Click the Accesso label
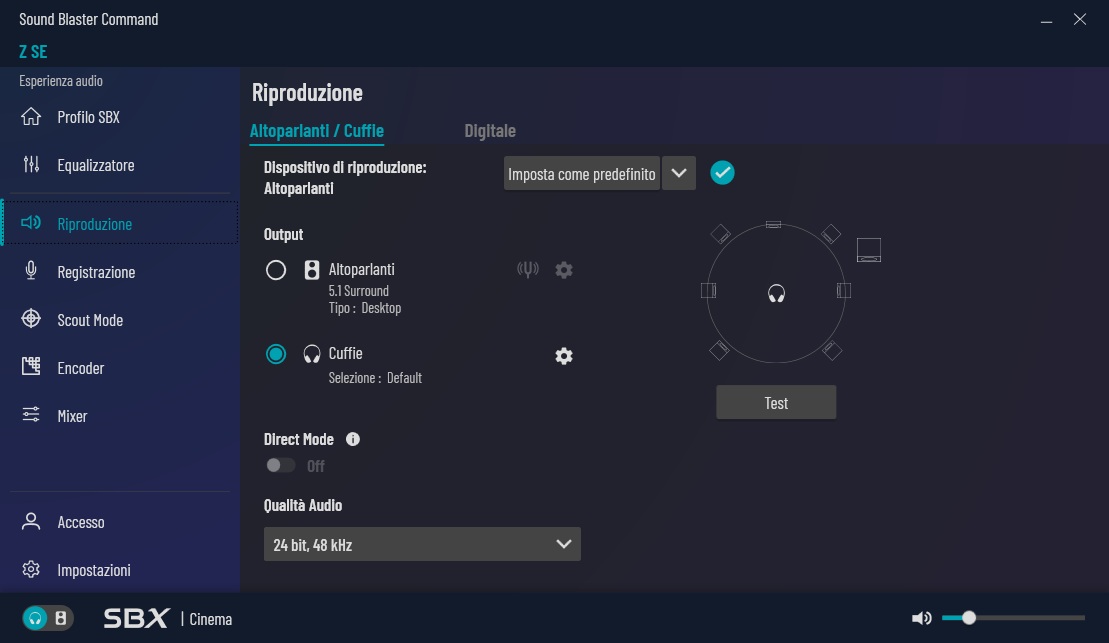1109x643 pixels. 81,522
